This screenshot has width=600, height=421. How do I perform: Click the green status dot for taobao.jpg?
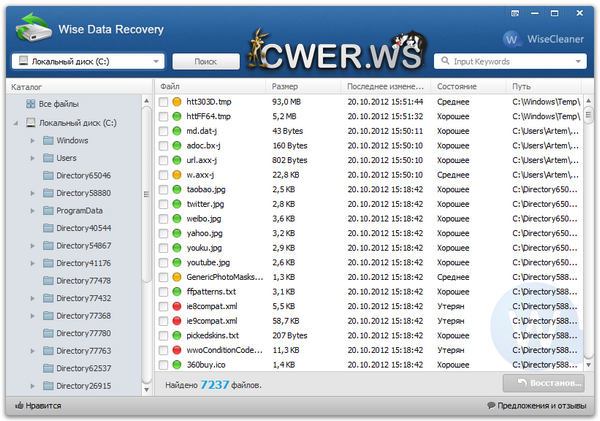[x=176, y=189]
